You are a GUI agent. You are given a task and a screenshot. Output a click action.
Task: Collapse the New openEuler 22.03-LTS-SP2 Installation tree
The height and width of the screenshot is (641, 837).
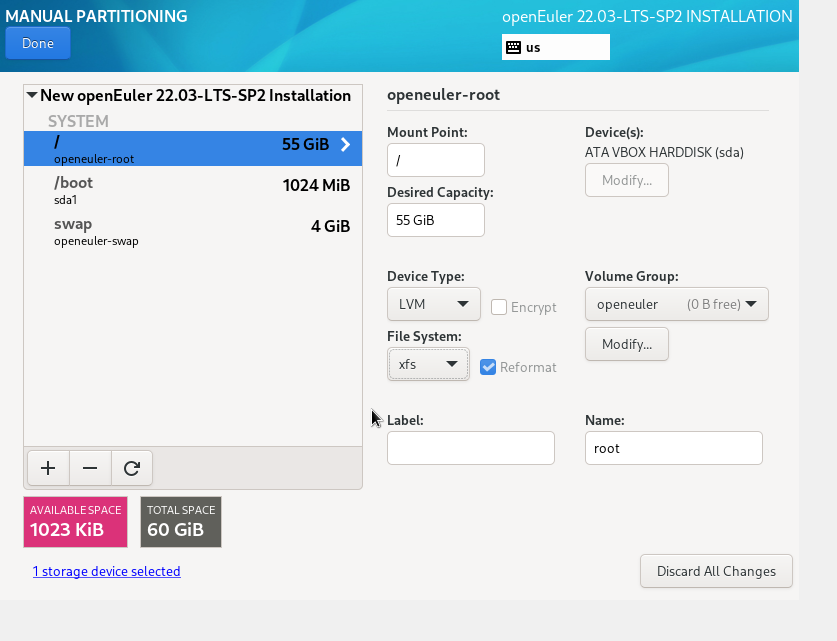[32, 95]
